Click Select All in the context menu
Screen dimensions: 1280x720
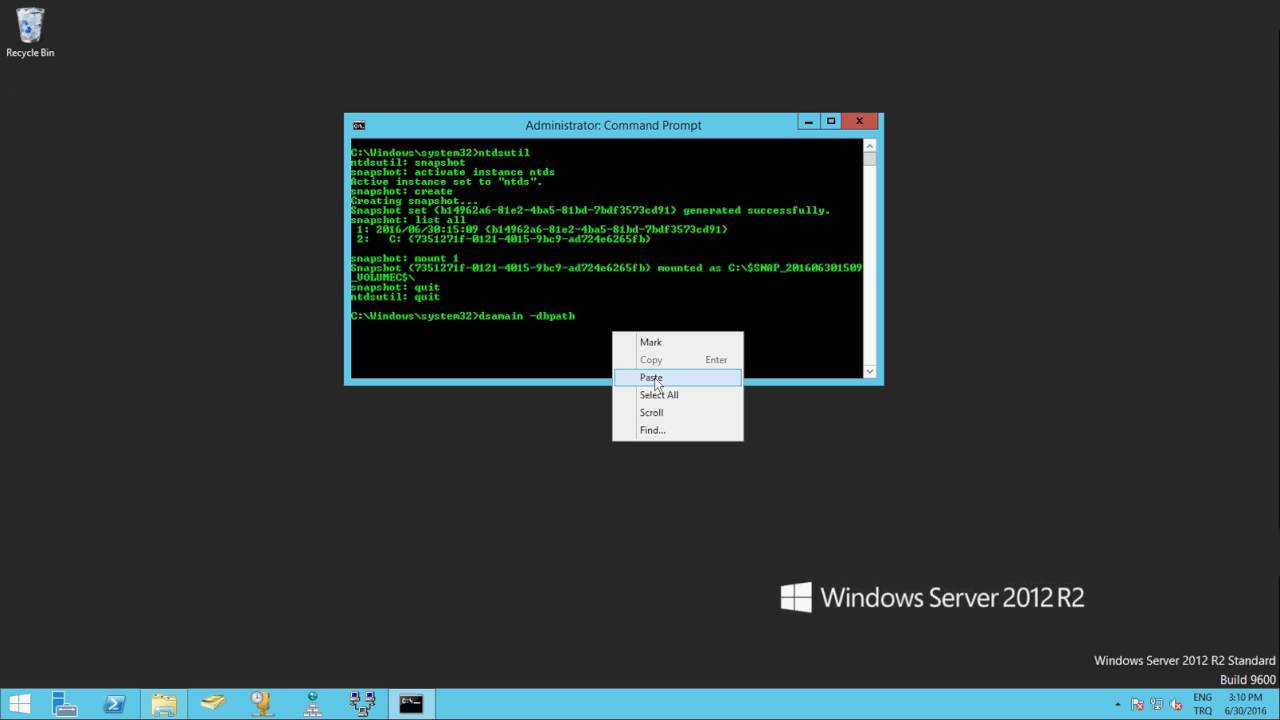pyautogui.click(x=659, y=394)
